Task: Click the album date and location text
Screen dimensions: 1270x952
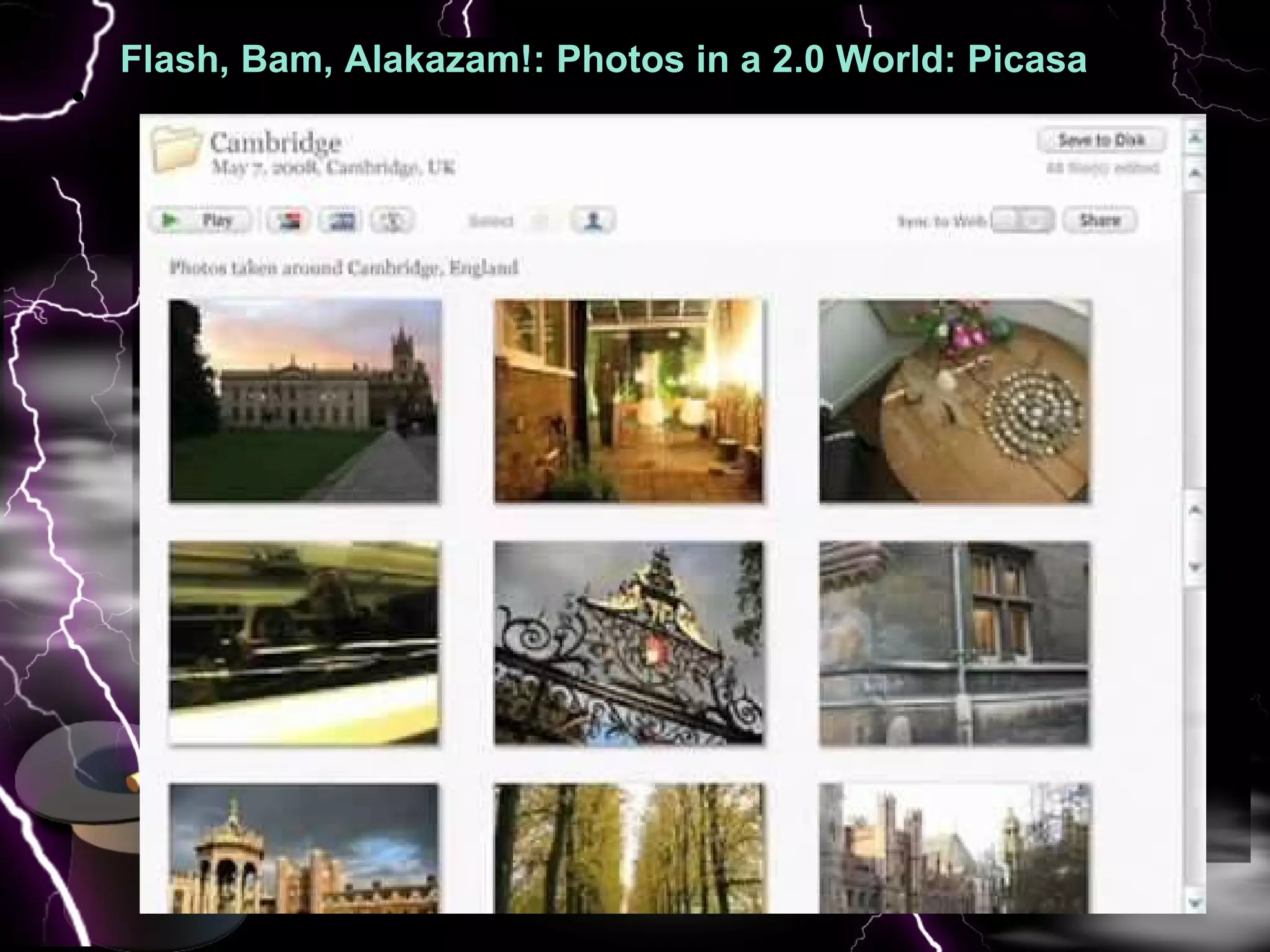Action: 333,167
